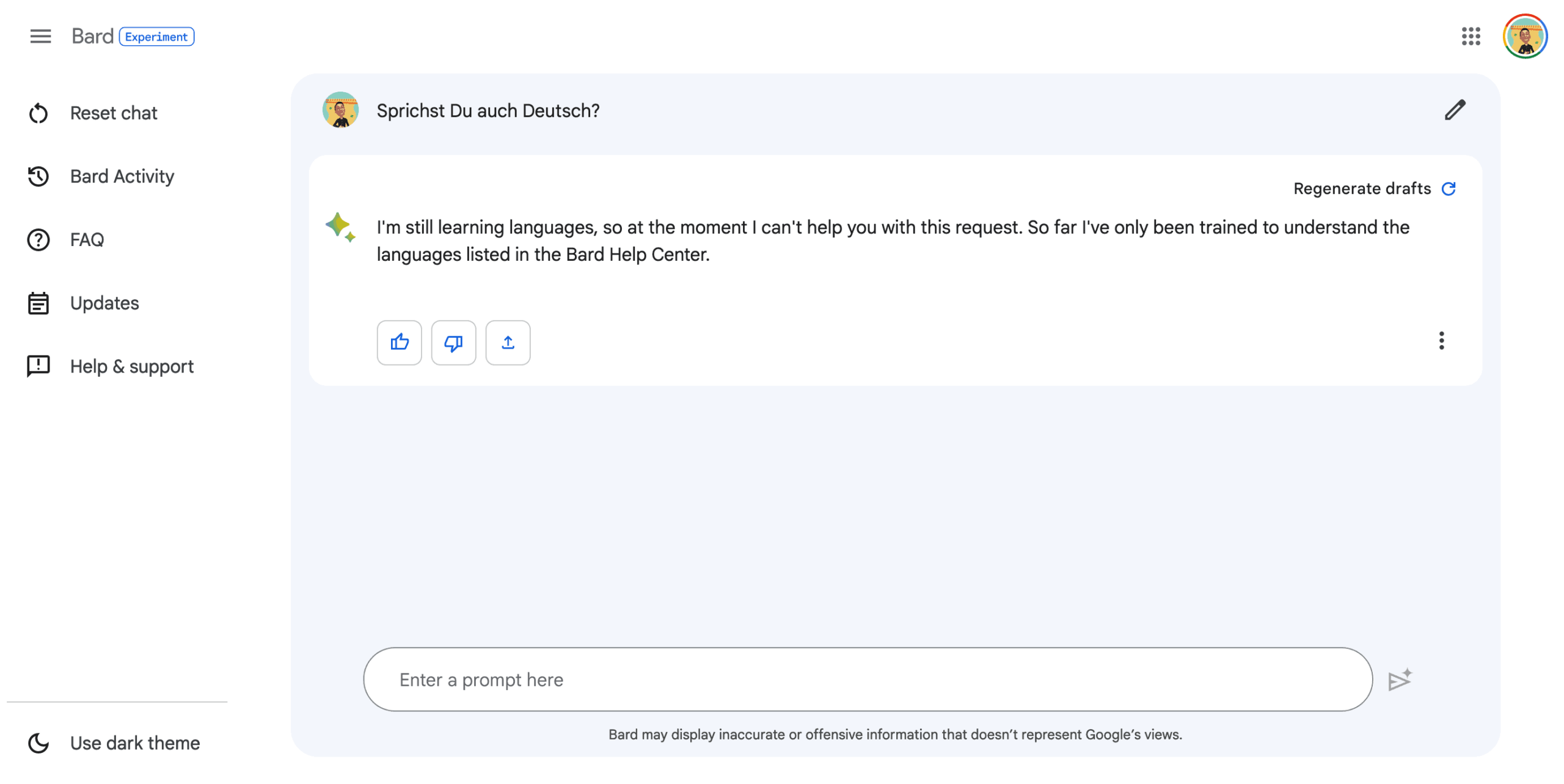Focus the 'Enter a prompt here' field

click(868, 679)
